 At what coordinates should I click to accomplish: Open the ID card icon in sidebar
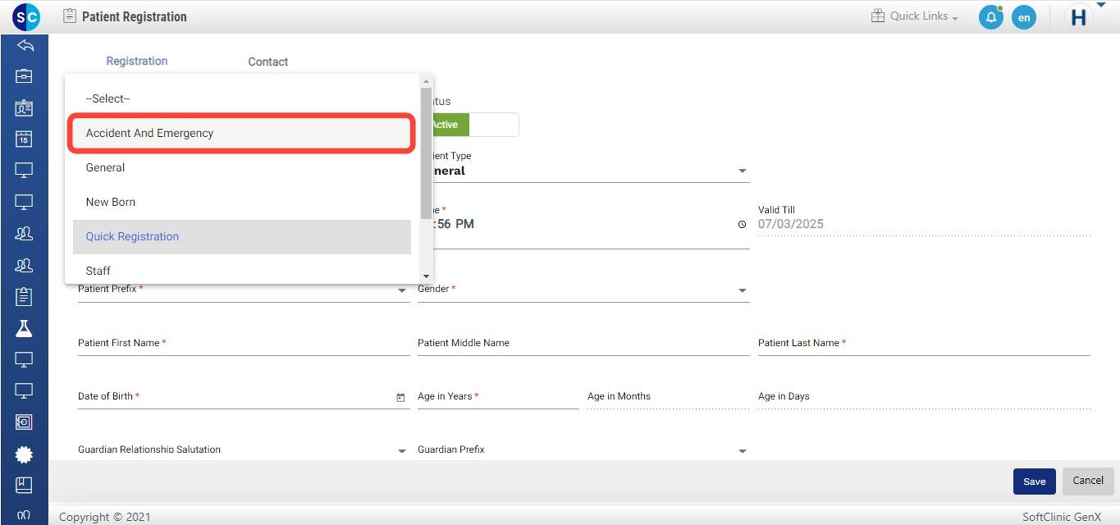point(24,108)
